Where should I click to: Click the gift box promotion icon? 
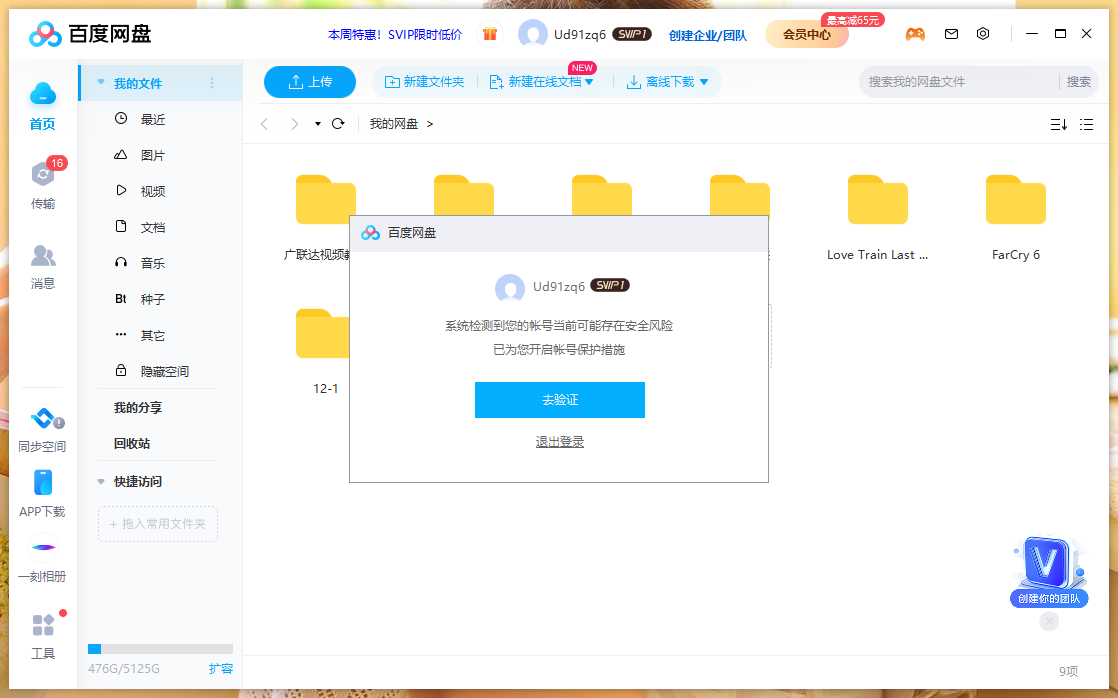tap(490, 34)
